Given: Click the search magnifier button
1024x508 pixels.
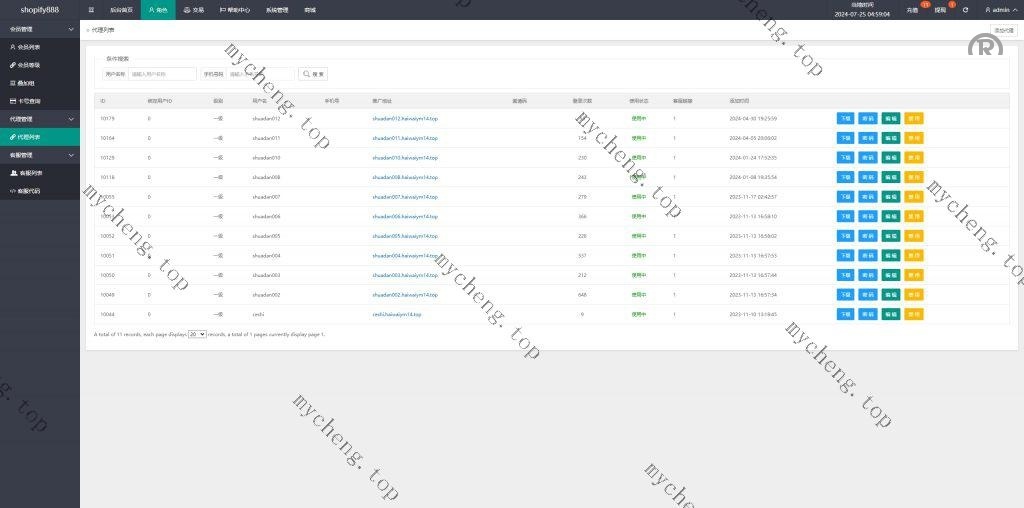Looking at the screenshot, I should 313,74.
